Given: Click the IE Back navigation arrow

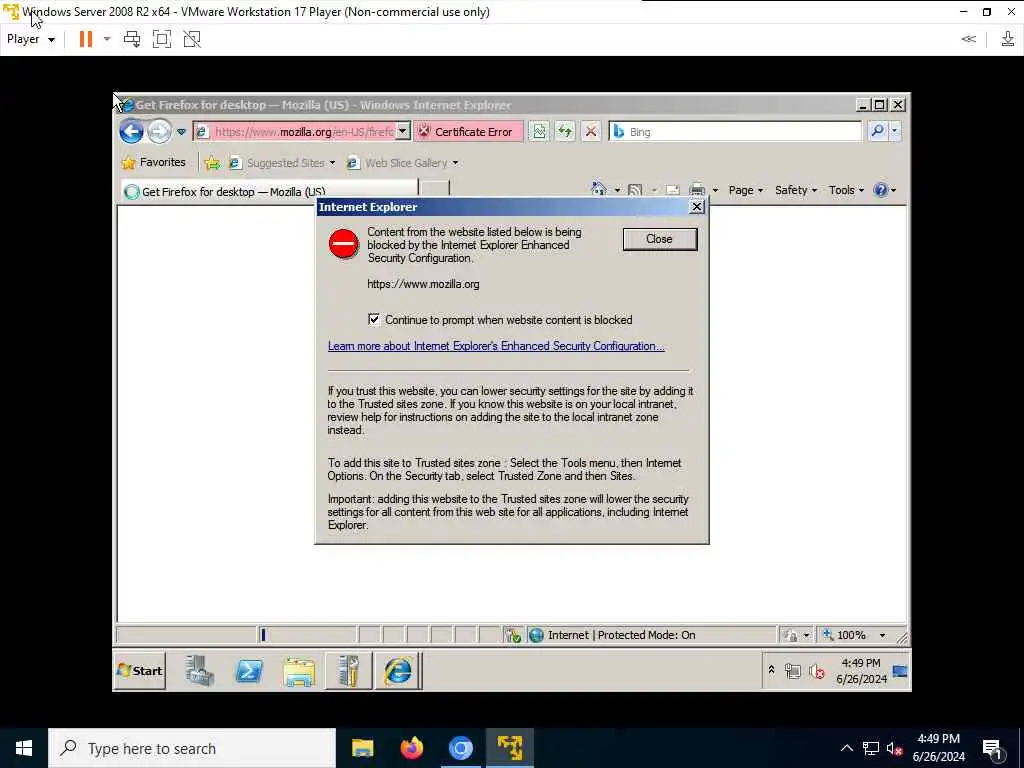Looking at the screenshot, I should [131, 132].
